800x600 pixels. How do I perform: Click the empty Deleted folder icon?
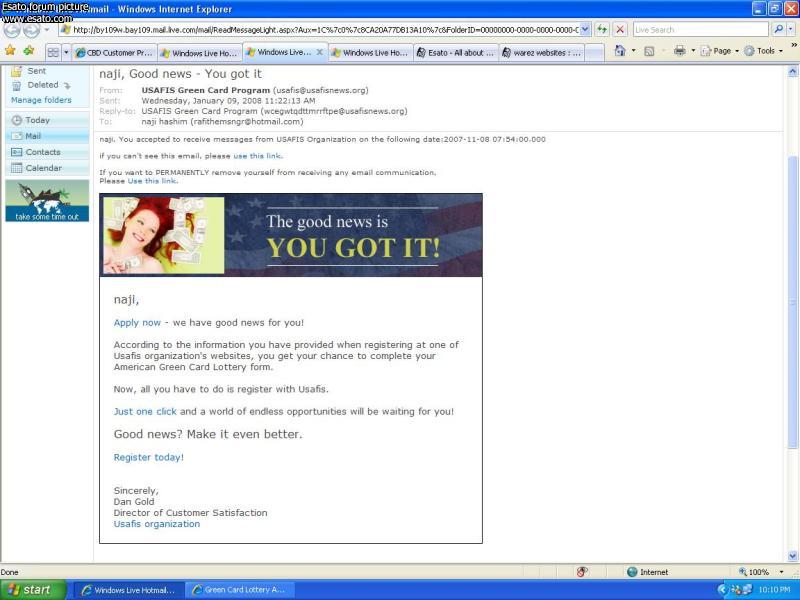[67, 86]
